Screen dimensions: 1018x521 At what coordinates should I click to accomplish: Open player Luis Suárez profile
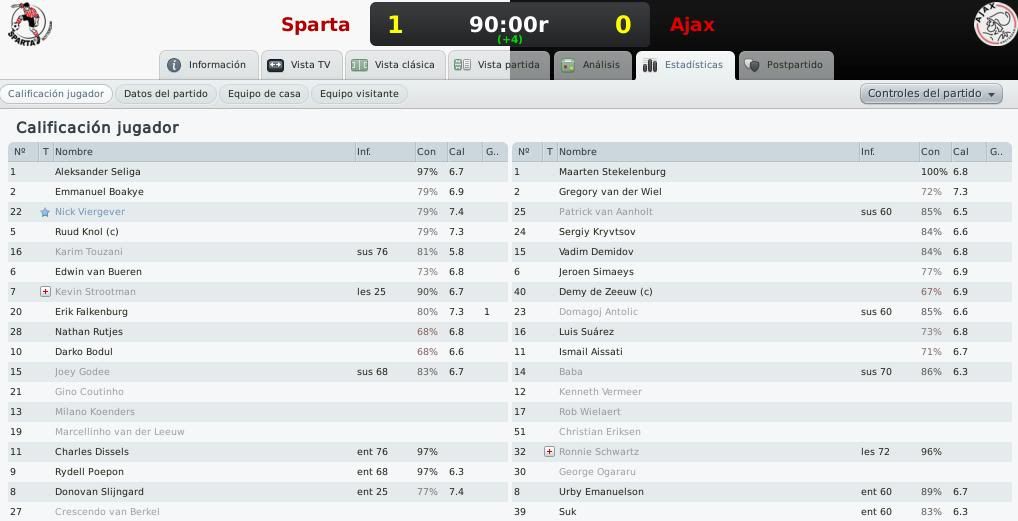586,331
